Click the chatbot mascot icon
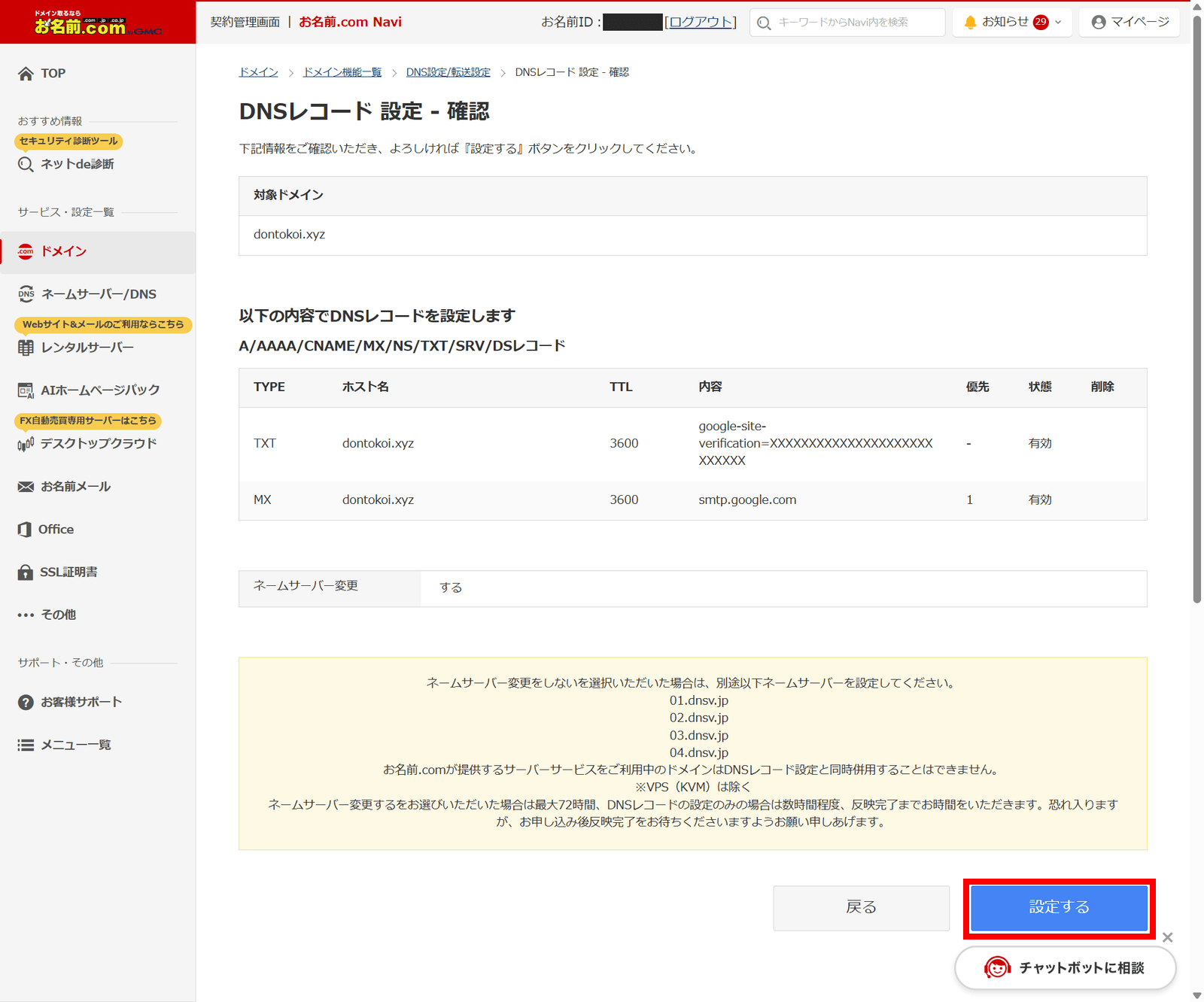This screenshot has height=1002, width=1204. [x=997, y=968]
